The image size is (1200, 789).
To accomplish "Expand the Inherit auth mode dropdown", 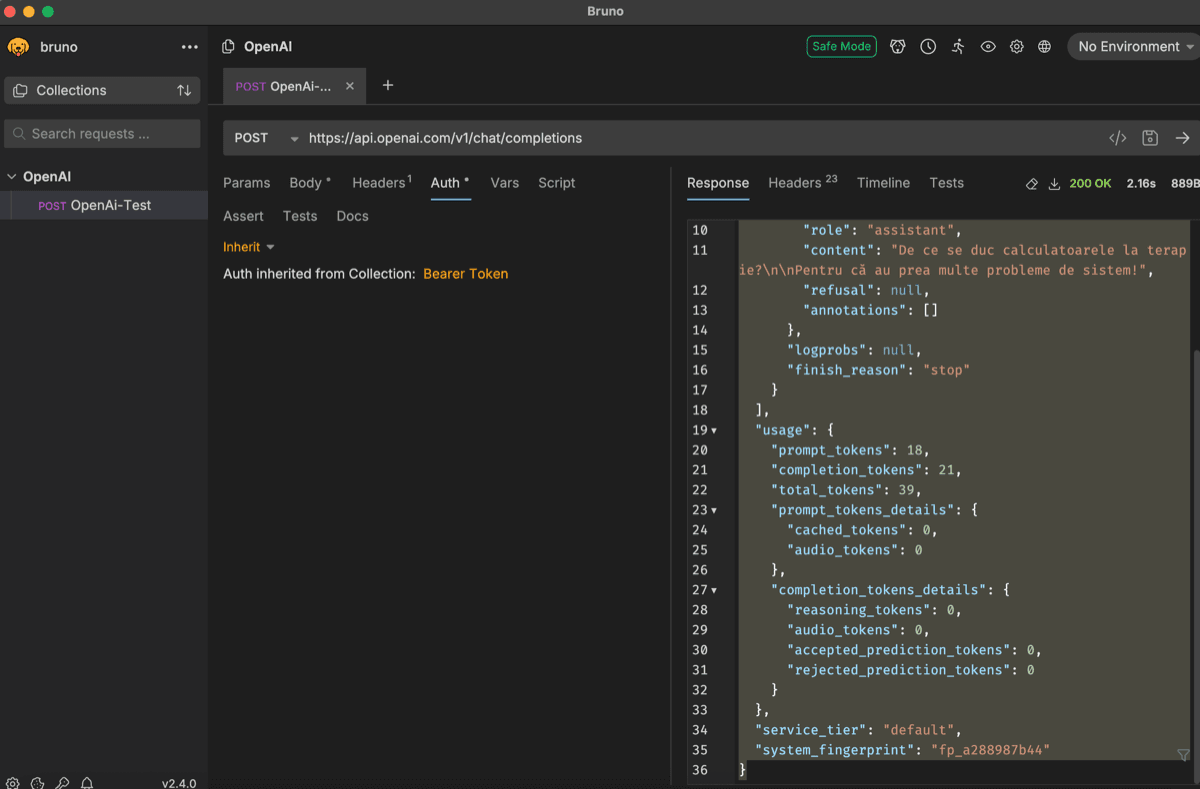I will coord(248,247).
